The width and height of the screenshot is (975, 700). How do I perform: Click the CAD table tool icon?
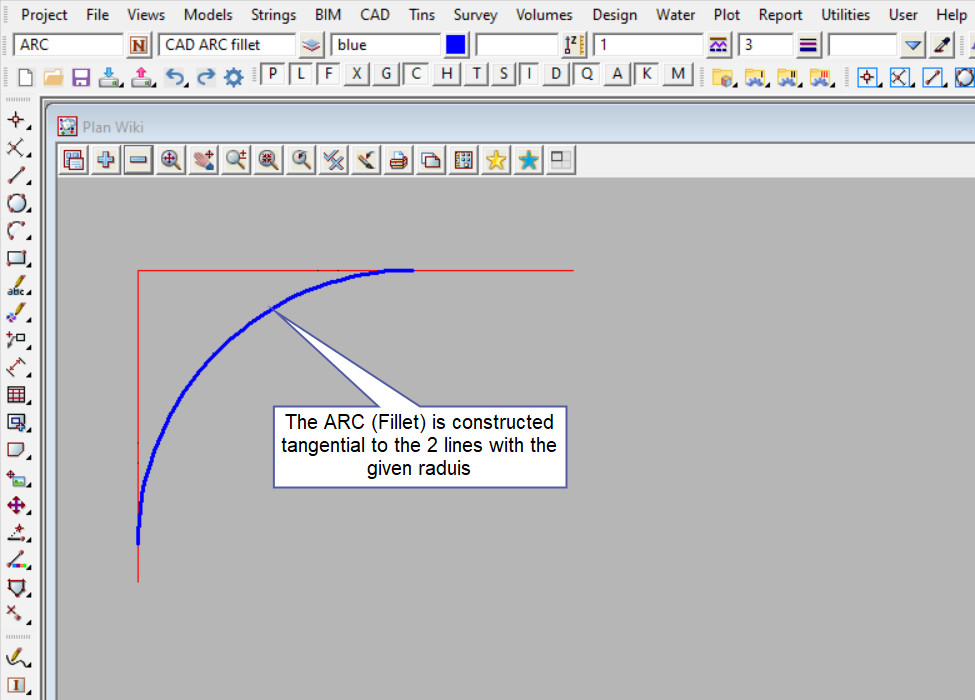[x=16, y=394]
